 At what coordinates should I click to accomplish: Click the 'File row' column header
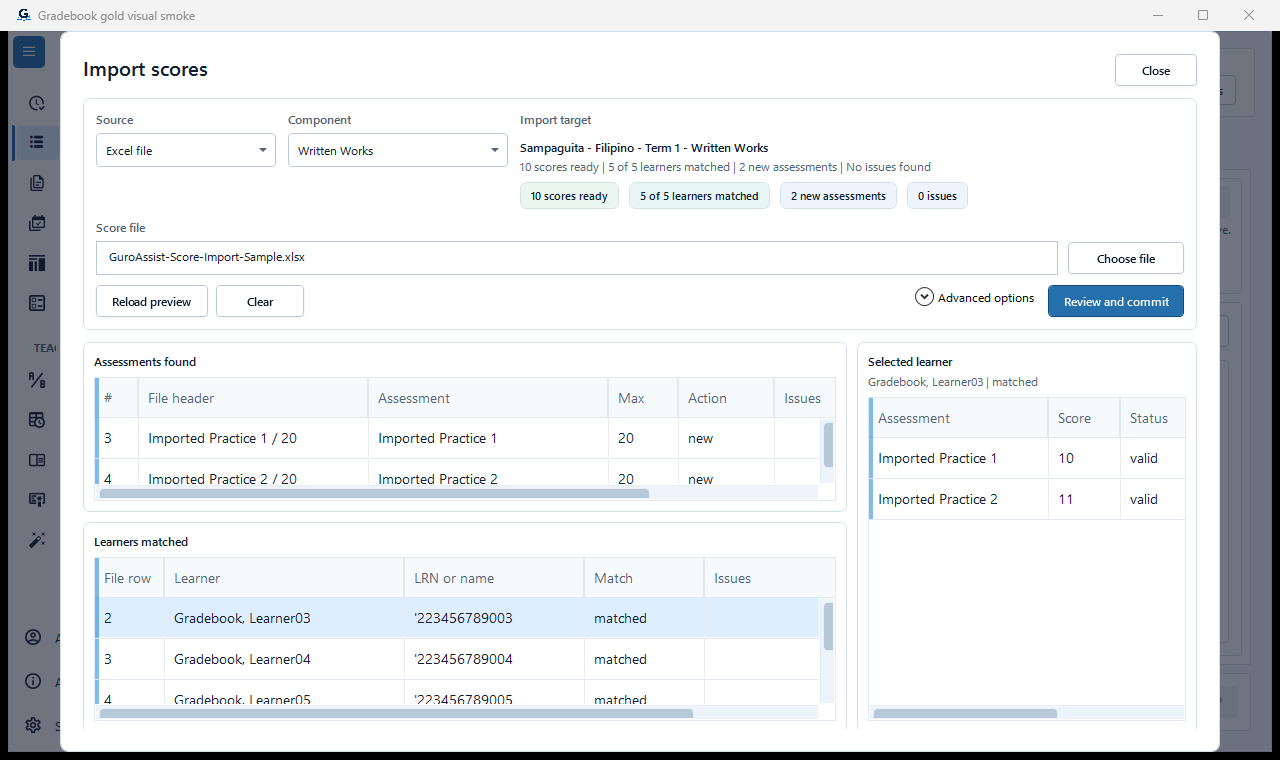click(x=131, y=578)
